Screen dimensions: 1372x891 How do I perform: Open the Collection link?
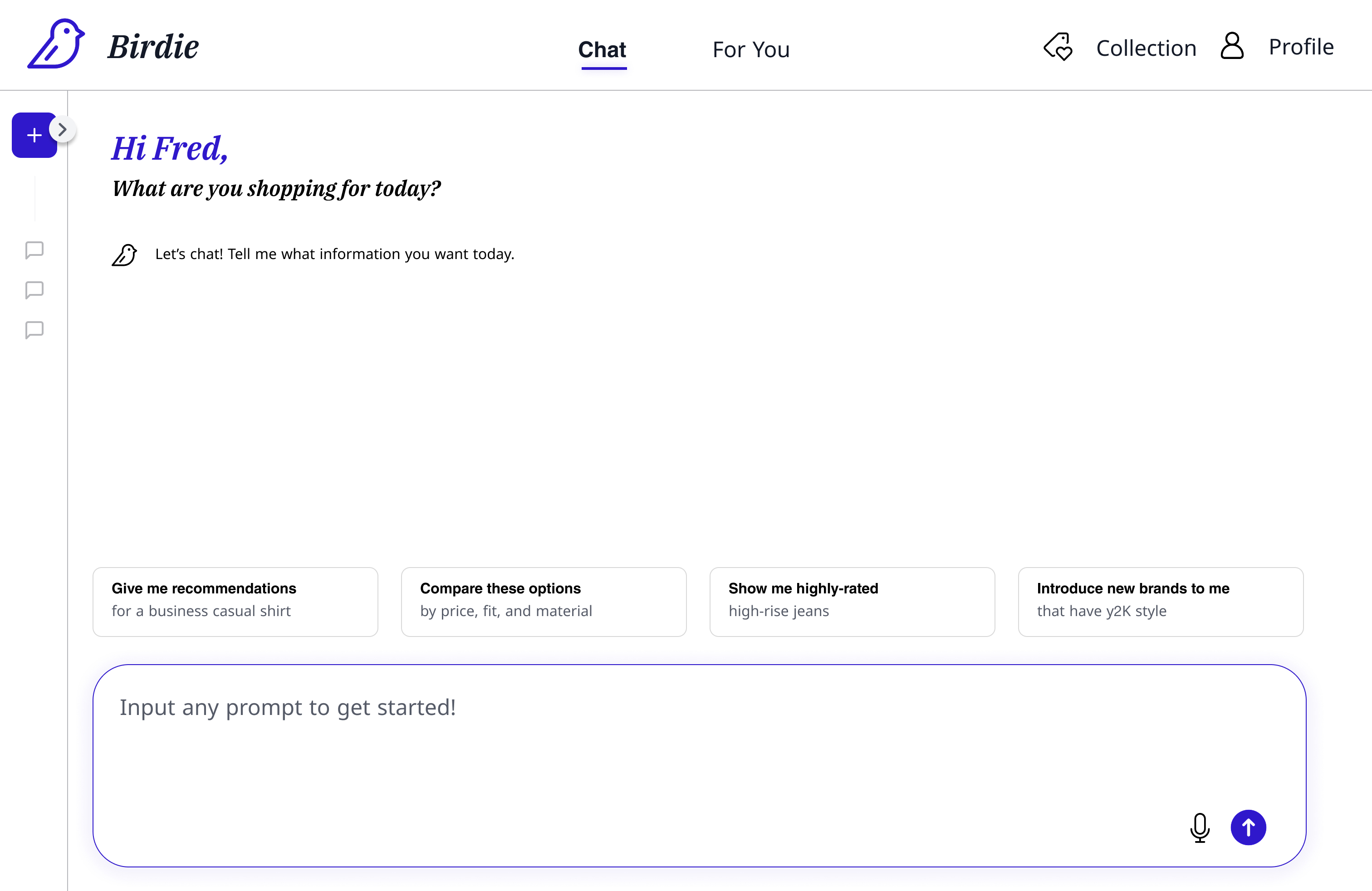pos(1146,48)
